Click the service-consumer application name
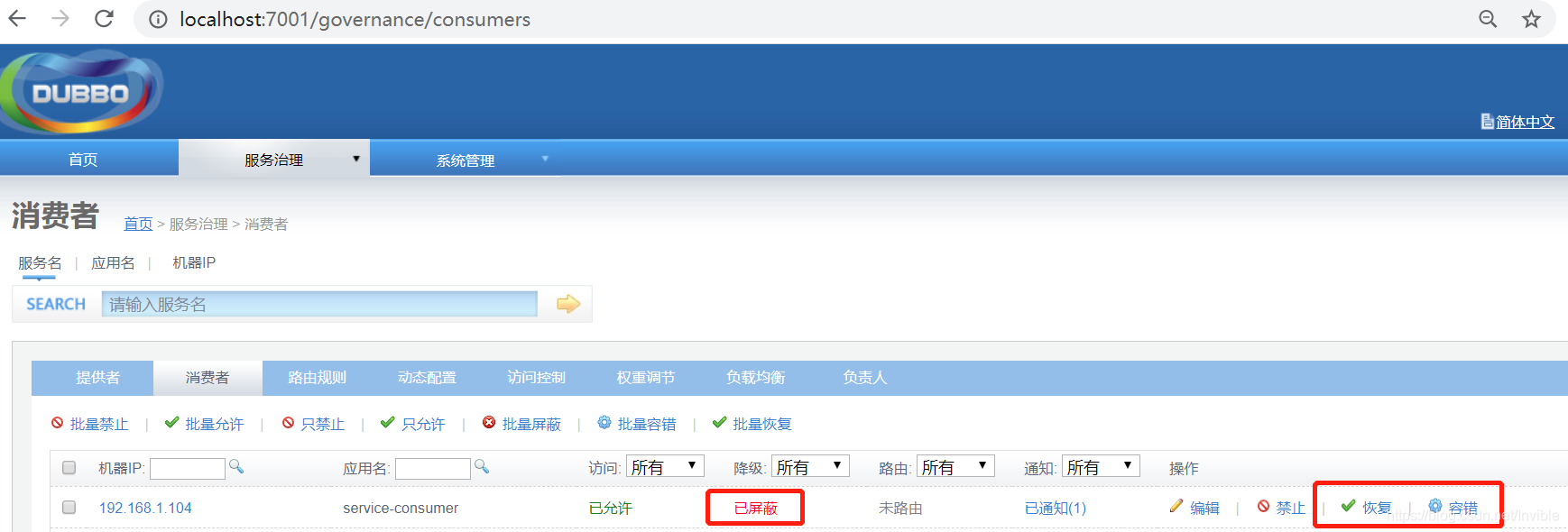 401,508
